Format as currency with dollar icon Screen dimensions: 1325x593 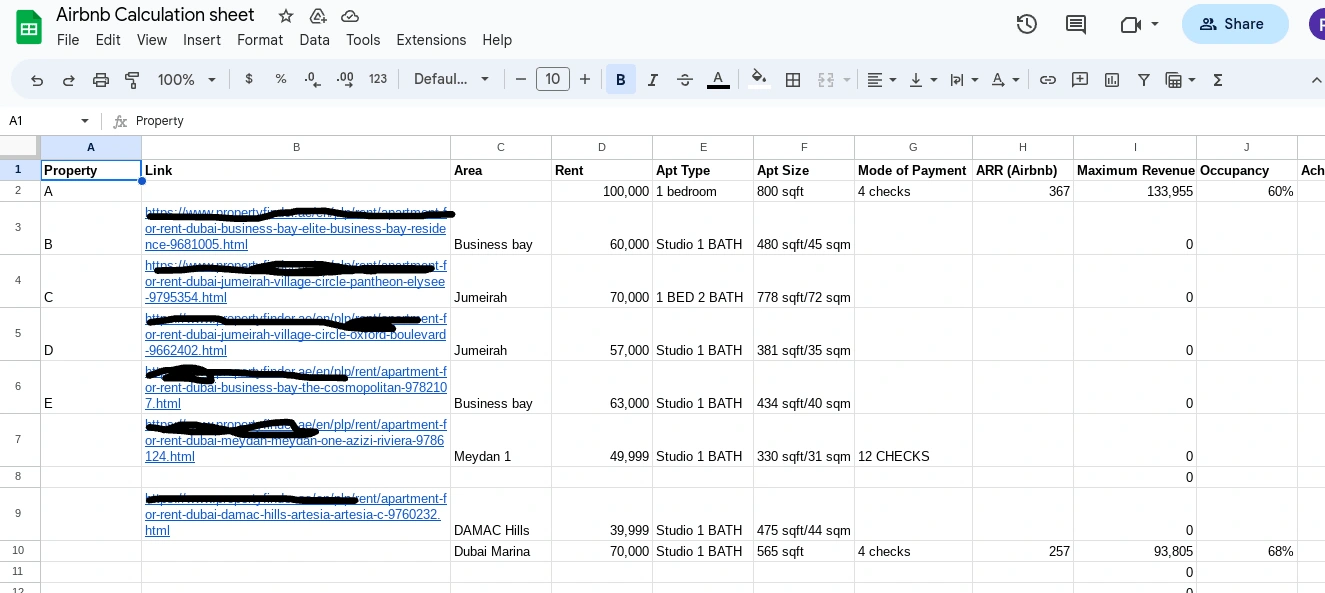click(249, 79)
